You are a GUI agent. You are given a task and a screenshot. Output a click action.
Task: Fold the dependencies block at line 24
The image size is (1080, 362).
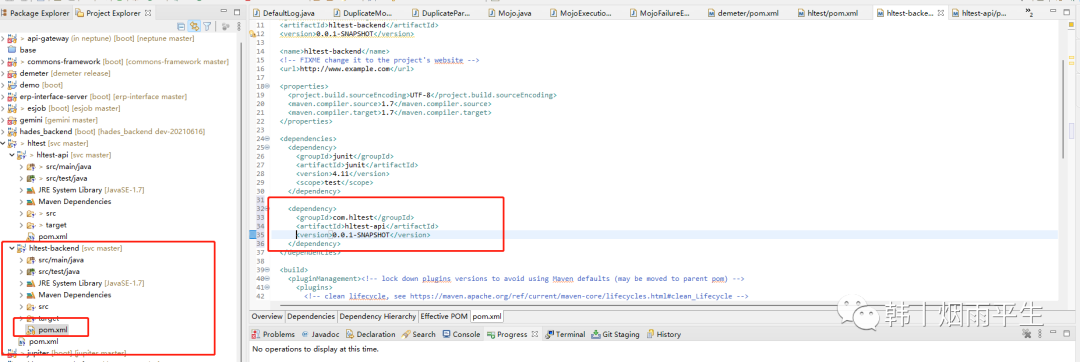click(x=267, y=138)
